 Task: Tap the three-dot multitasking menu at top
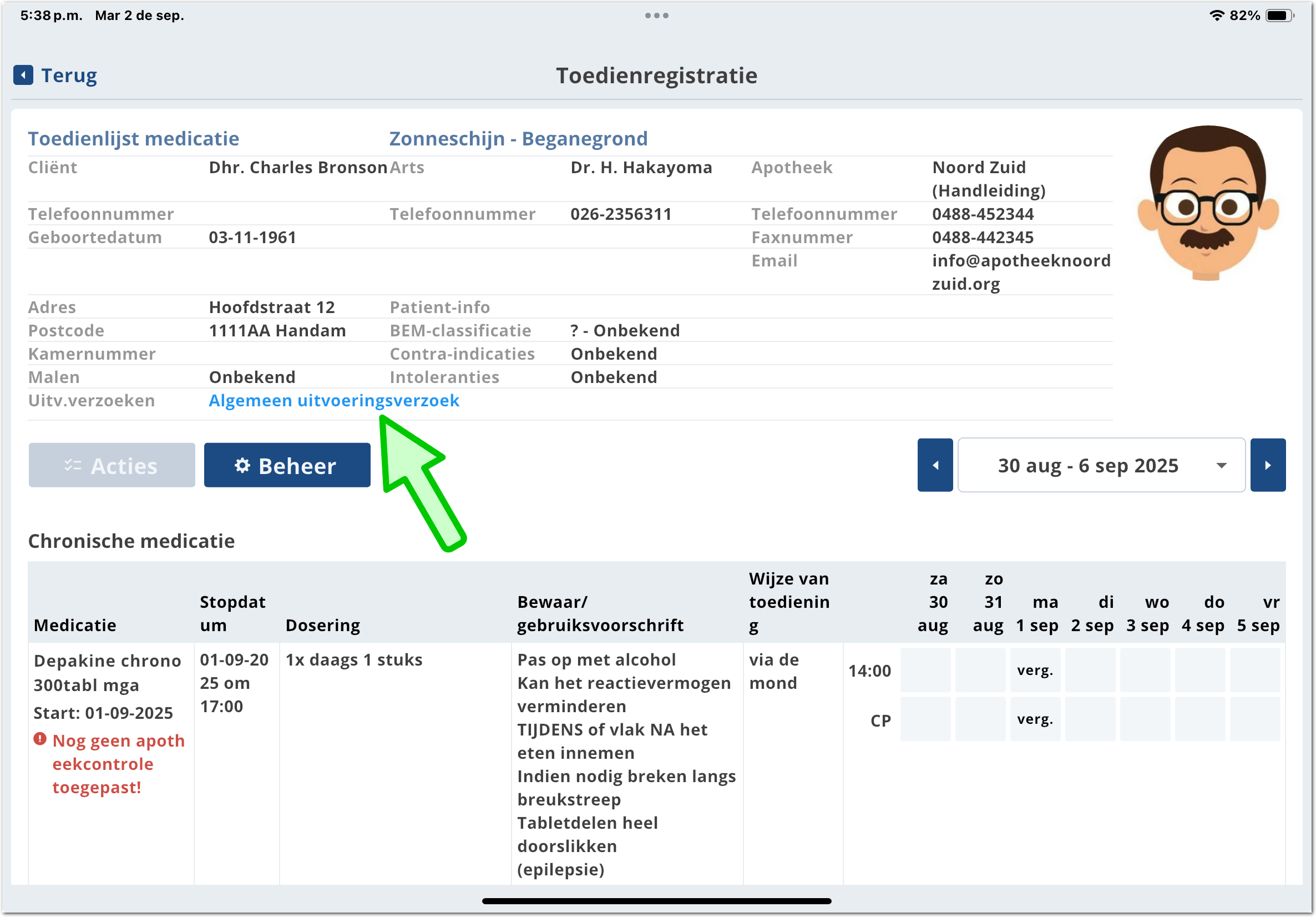pos(656,16)
